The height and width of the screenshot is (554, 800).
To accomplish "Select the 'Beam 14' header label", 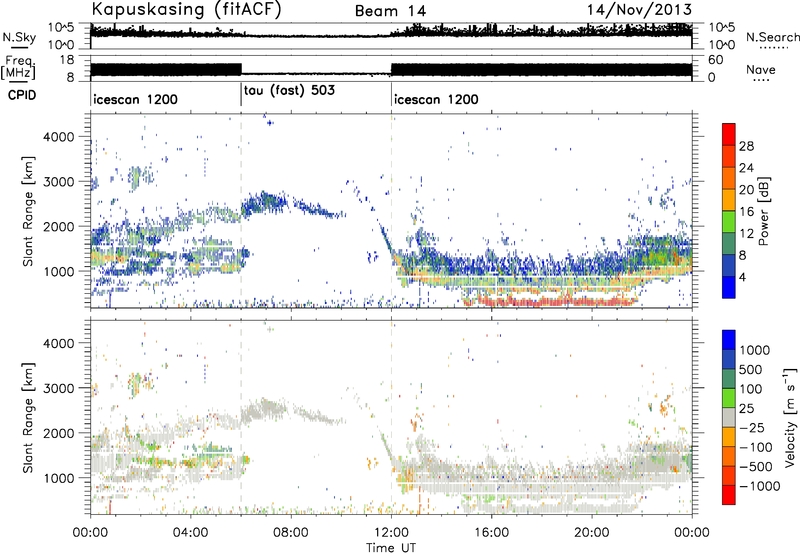I will tap(390, 11).
